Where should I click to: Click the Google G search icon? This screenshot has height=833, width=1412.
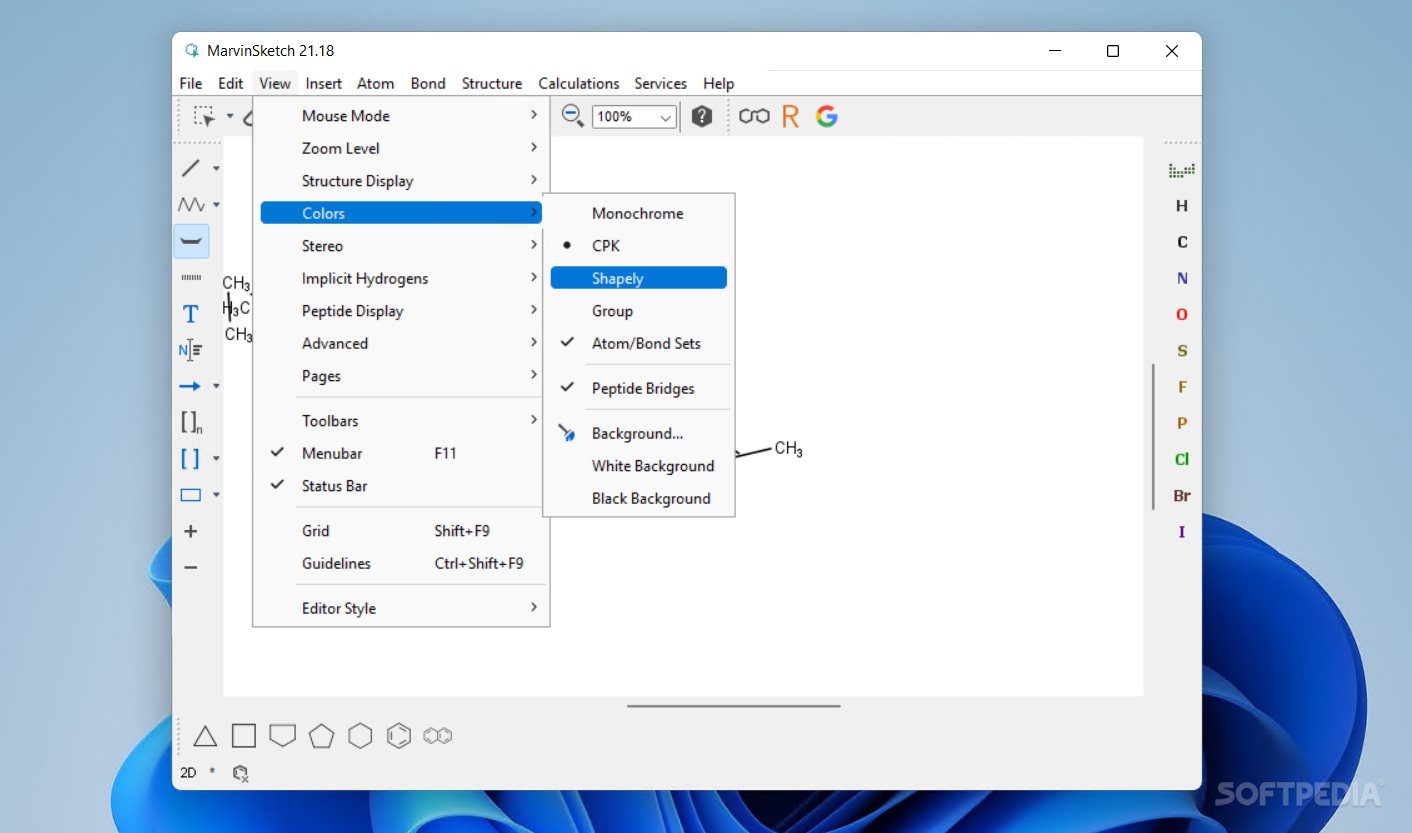tap(826, 116)
